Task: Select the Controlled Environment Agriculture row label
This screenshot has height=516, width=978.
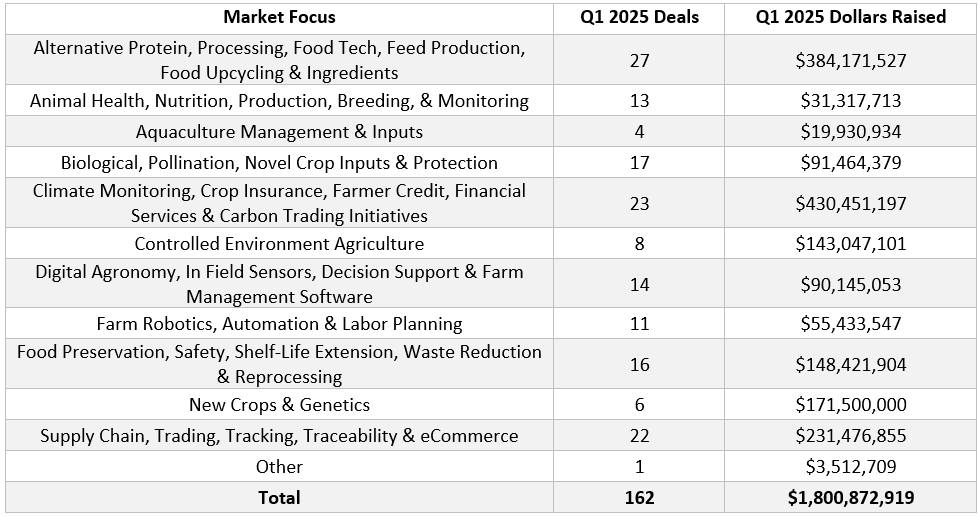Action: (x=279, y=243)
